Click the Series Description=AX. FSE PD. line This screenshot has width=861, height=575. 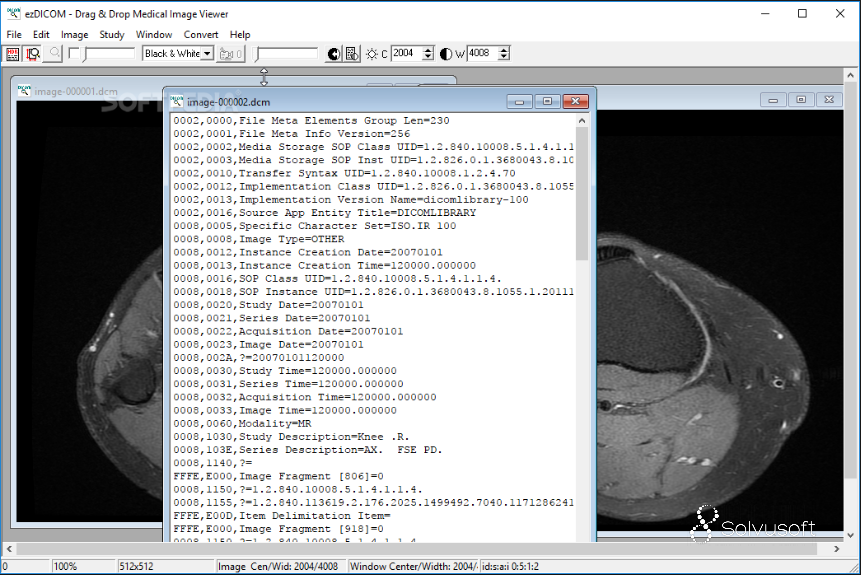click(308, 450)
